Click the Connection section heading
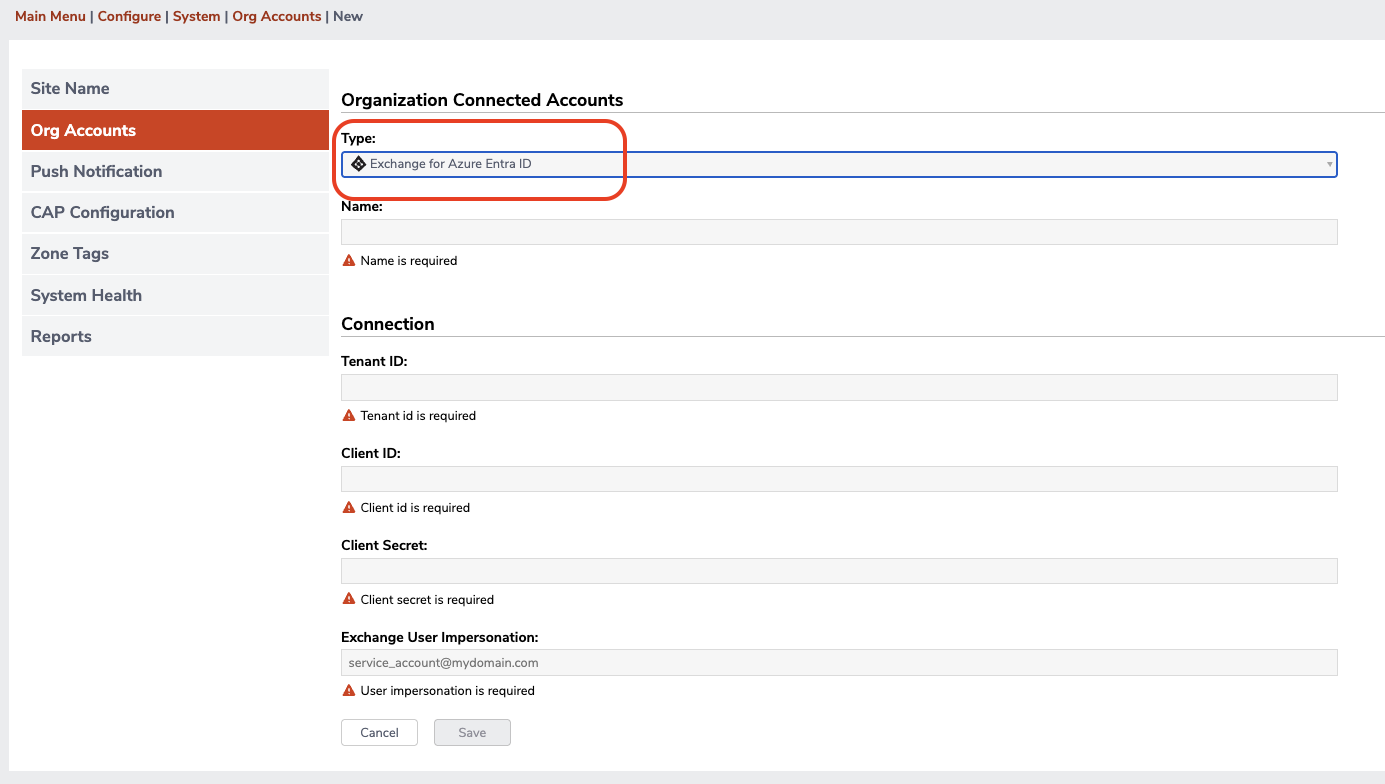The image size is (1385, 784). (x=388, y=324)
